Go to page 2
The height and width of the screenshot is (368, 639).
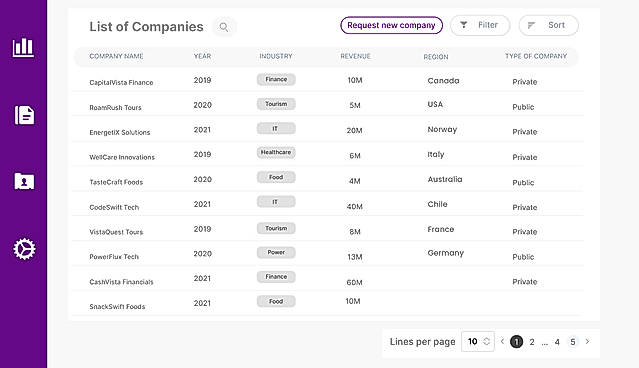532,342
